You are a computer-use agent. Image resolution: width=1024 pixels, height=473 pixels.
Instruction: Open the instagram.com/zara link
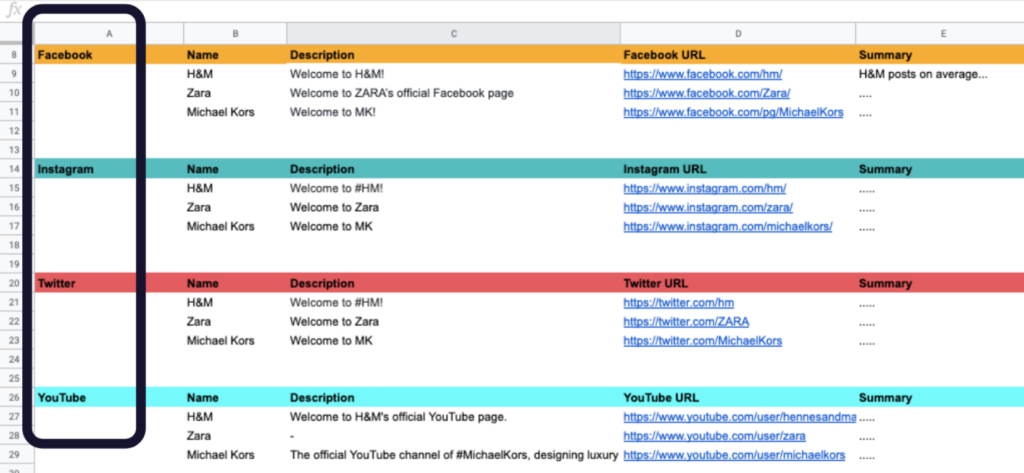pyautogui.click(x=708, y=207)
